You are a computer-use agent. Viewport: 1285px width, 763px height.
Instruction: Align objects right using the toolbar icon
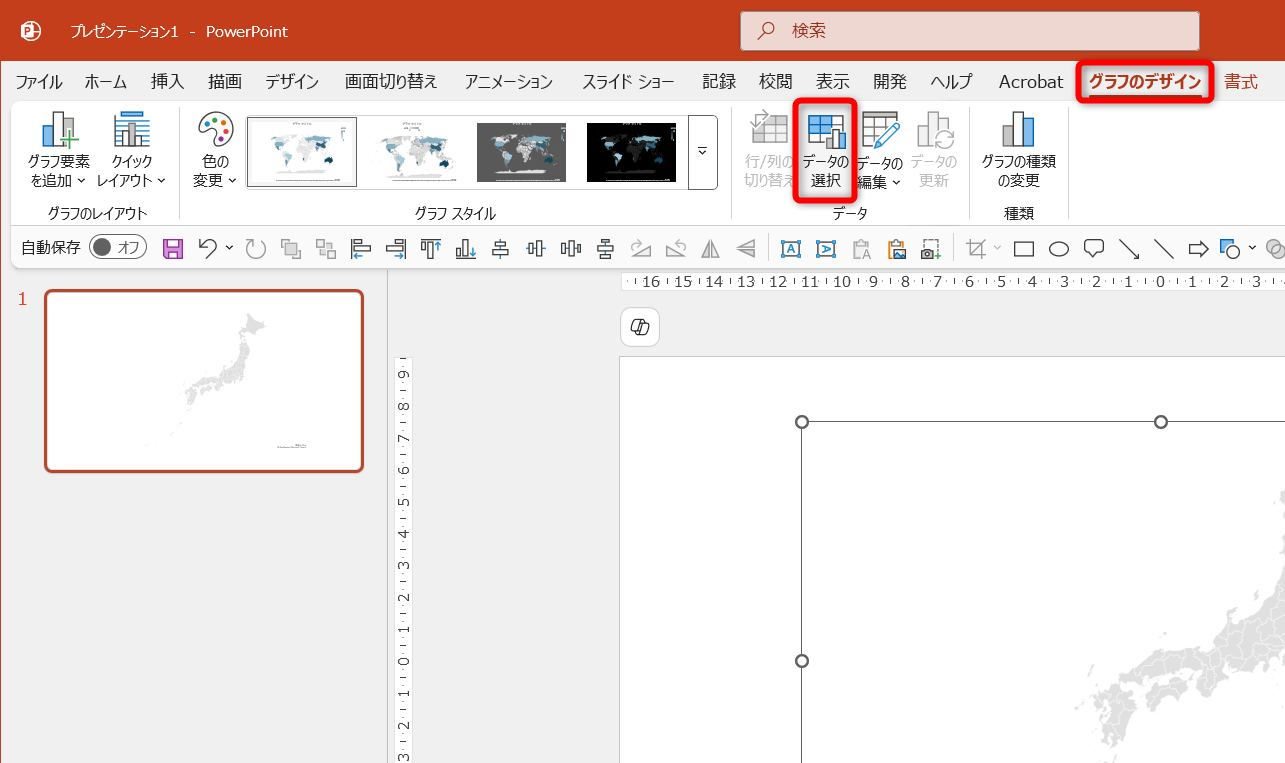[x=396, y=249]
